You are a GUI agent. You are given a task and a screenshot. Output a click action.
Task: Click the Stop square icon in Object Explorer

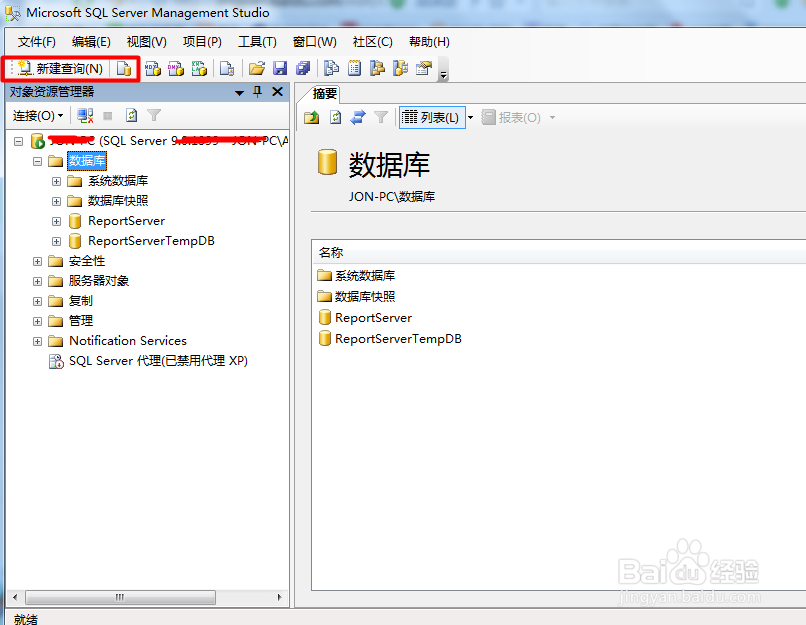107,116
